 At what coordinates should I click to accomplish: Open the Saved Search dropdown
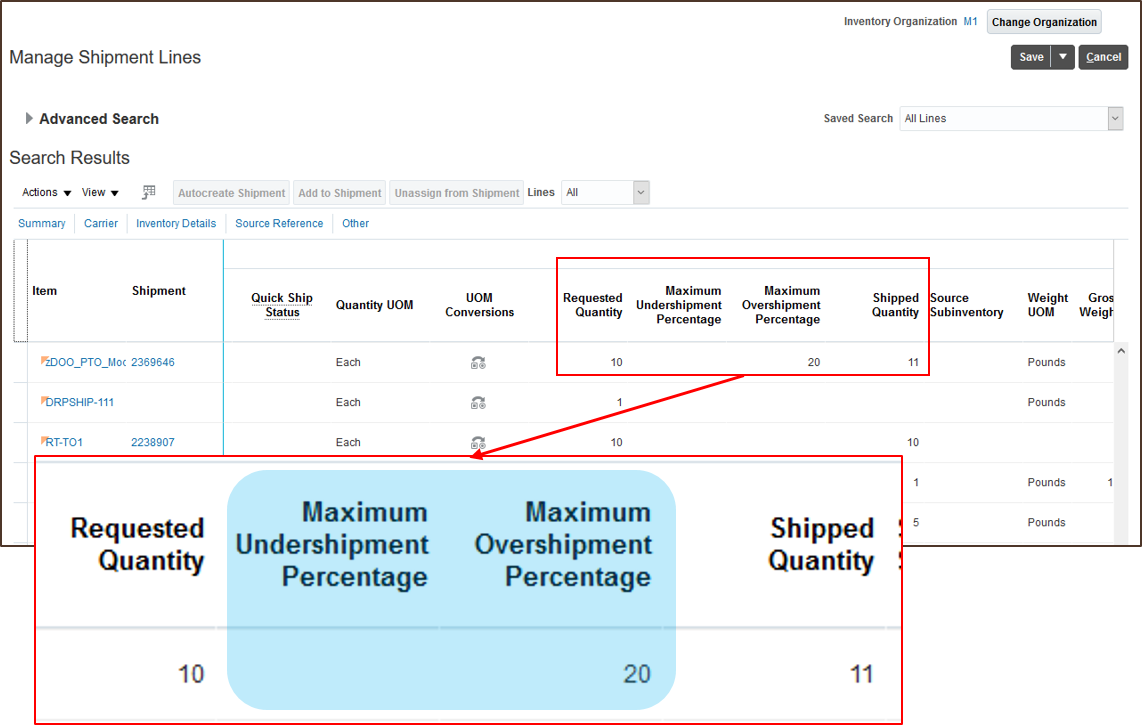[x=1114, y=118]
